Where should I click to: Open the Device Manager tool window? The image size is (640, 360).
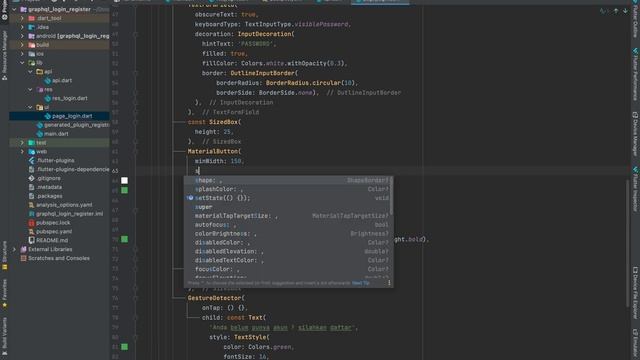click(x=636, y=133)
